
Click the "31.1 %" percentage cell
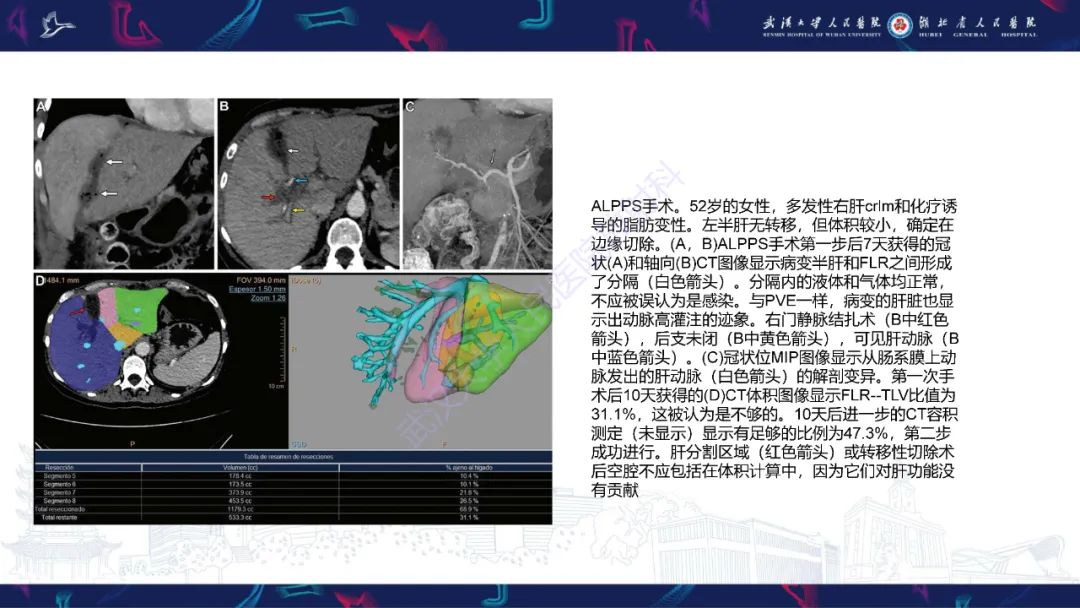469,517
